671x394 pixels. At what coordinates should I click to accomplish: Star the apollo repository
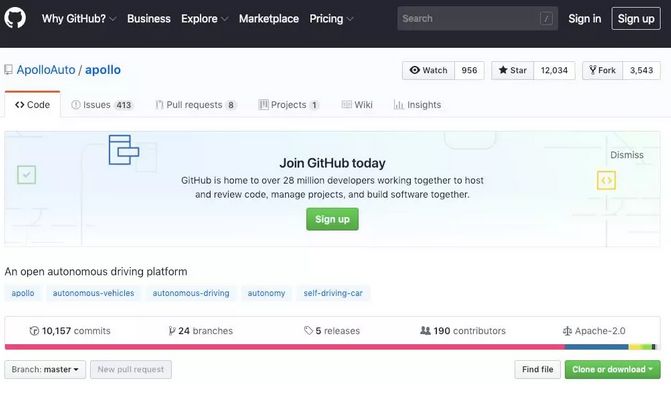tap(513, 70)
